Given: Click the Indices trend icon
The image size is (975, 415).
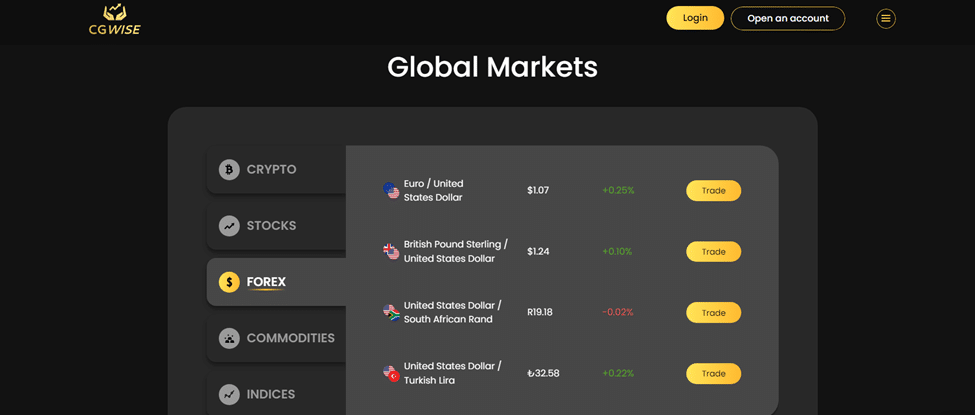Looking at the screenshot, I should (229, 394).
